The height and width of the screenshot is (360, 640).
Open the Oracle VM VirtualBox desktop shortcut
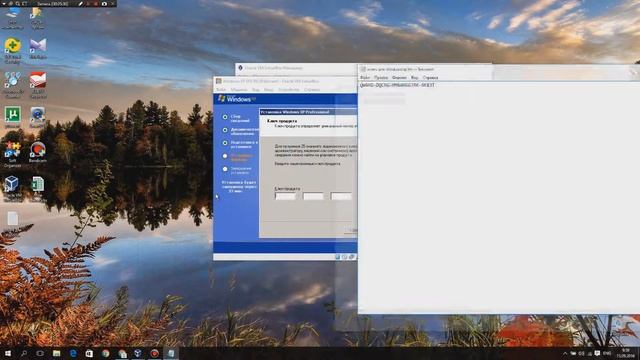12,188
